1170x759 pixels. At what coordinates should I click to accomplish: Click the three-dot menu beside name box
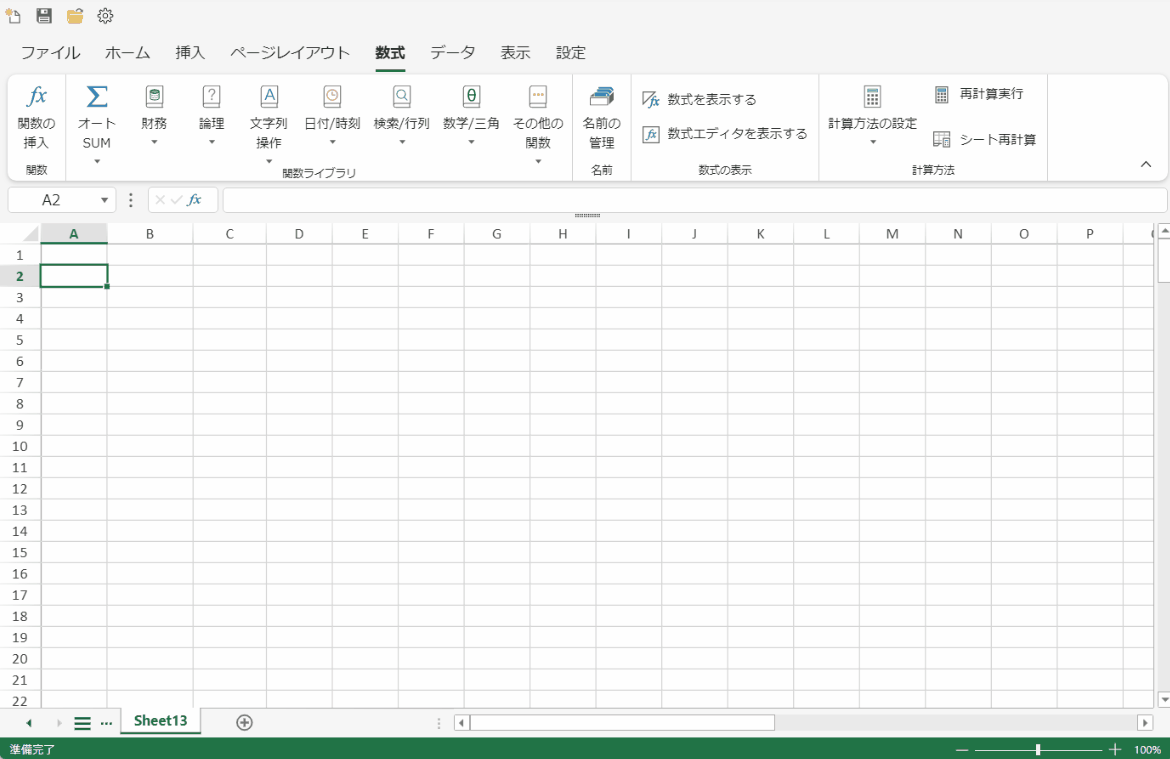point(131,200)
